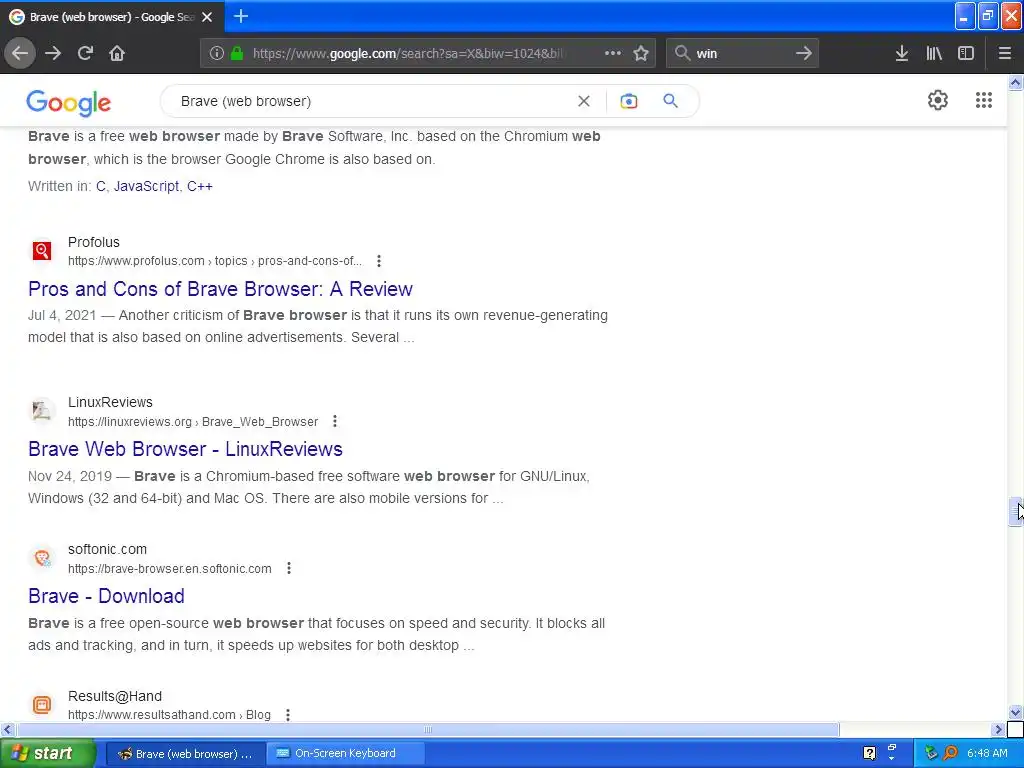The height and width of the screenshot is (768, 1024).
Task: Click the help question mark tray icon
Action: click(869, 754)
